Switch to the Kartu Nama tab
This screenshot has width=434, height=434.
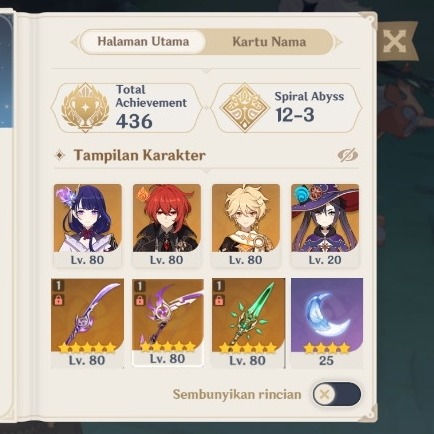tap(269, 42)
